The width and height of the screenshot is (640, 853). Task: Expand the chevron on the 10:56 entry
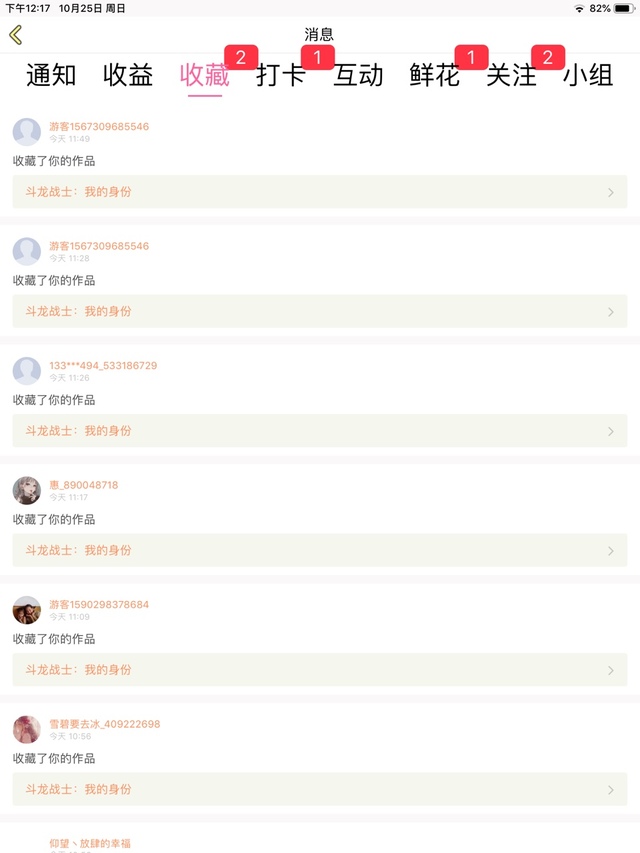[x=611, y=790]
